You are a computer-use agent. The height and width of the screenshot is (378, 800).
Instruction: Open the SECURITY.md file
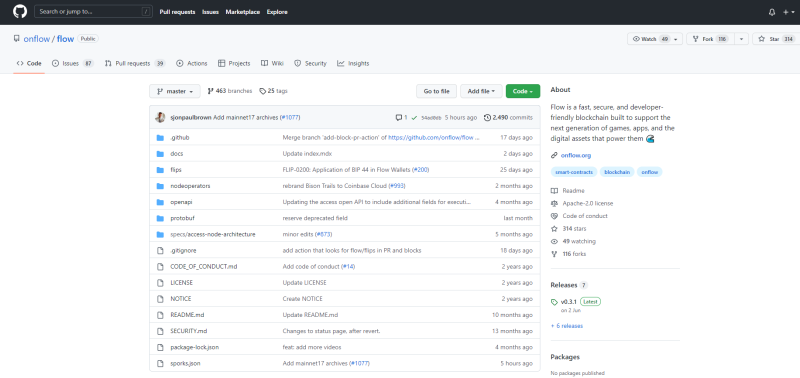pos(189,331)
